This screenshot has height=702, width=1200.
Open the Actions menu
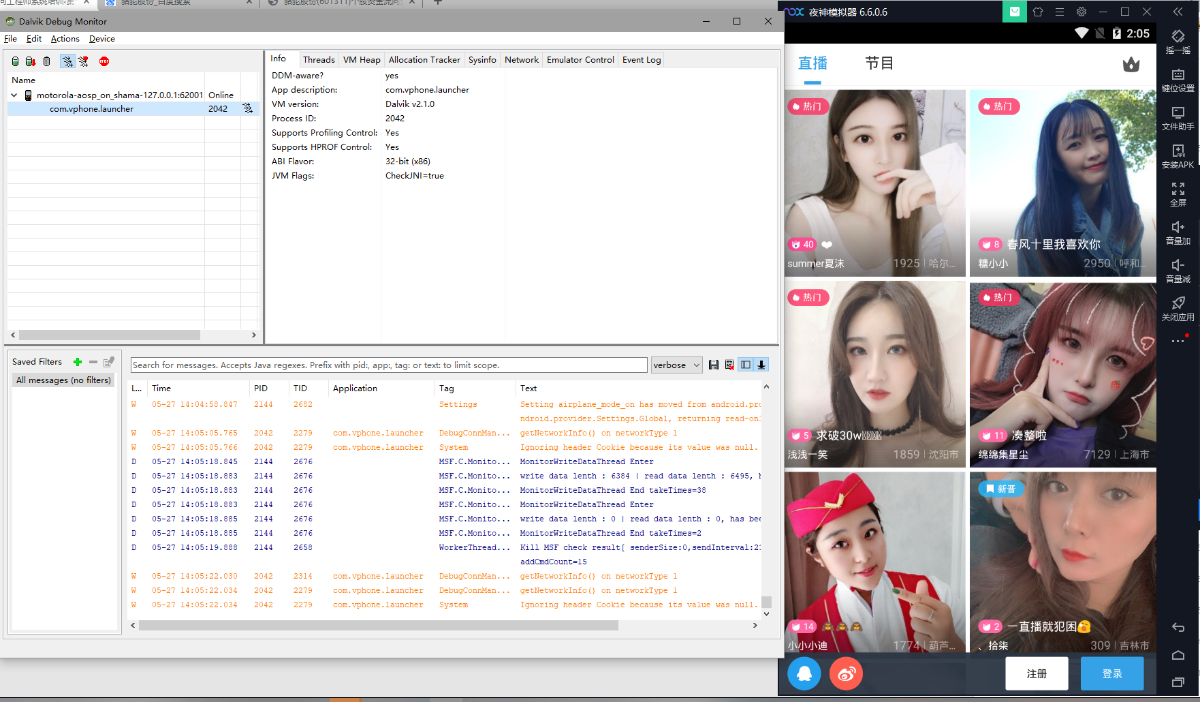(x=65, y=39)
